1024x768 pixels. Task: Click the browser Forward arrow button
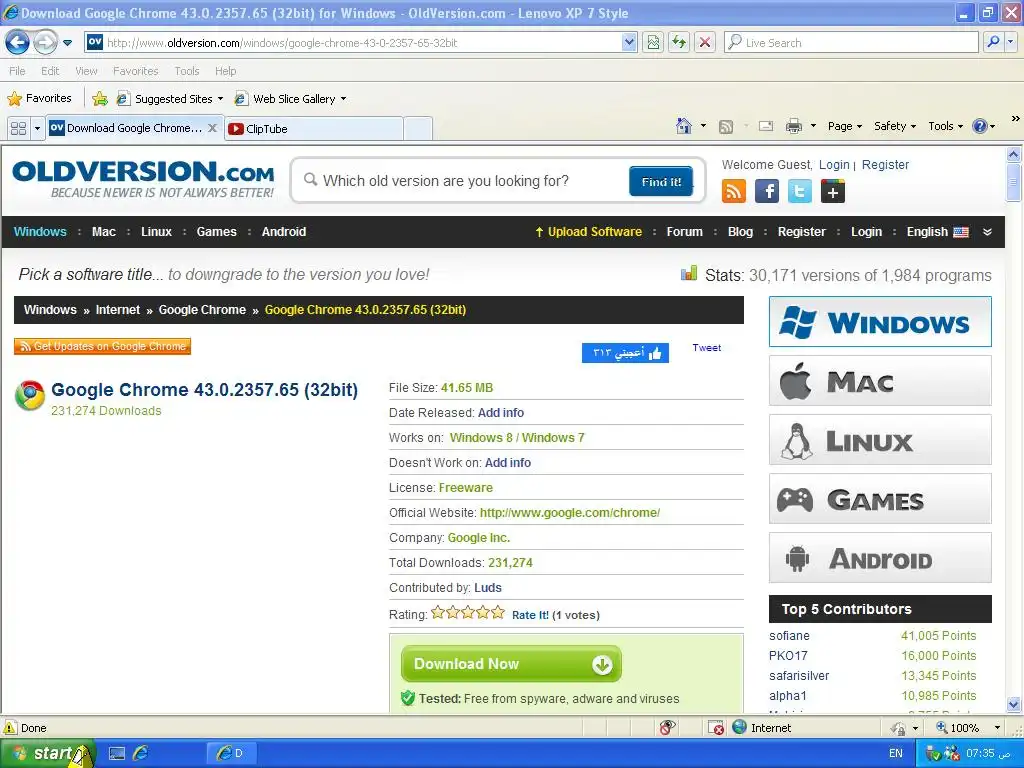(45, 42)
